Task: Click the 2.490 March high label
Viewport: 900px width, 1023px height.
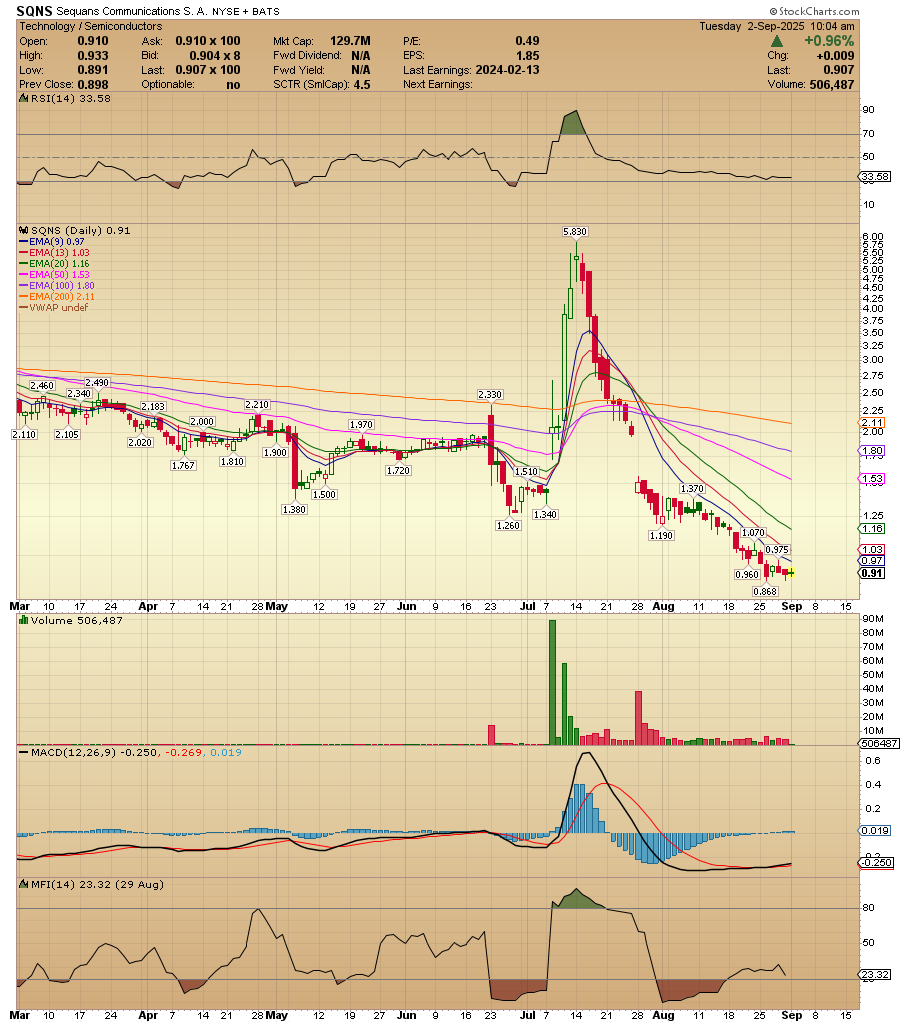Action: pyautogui.click(x=97, y=383)
